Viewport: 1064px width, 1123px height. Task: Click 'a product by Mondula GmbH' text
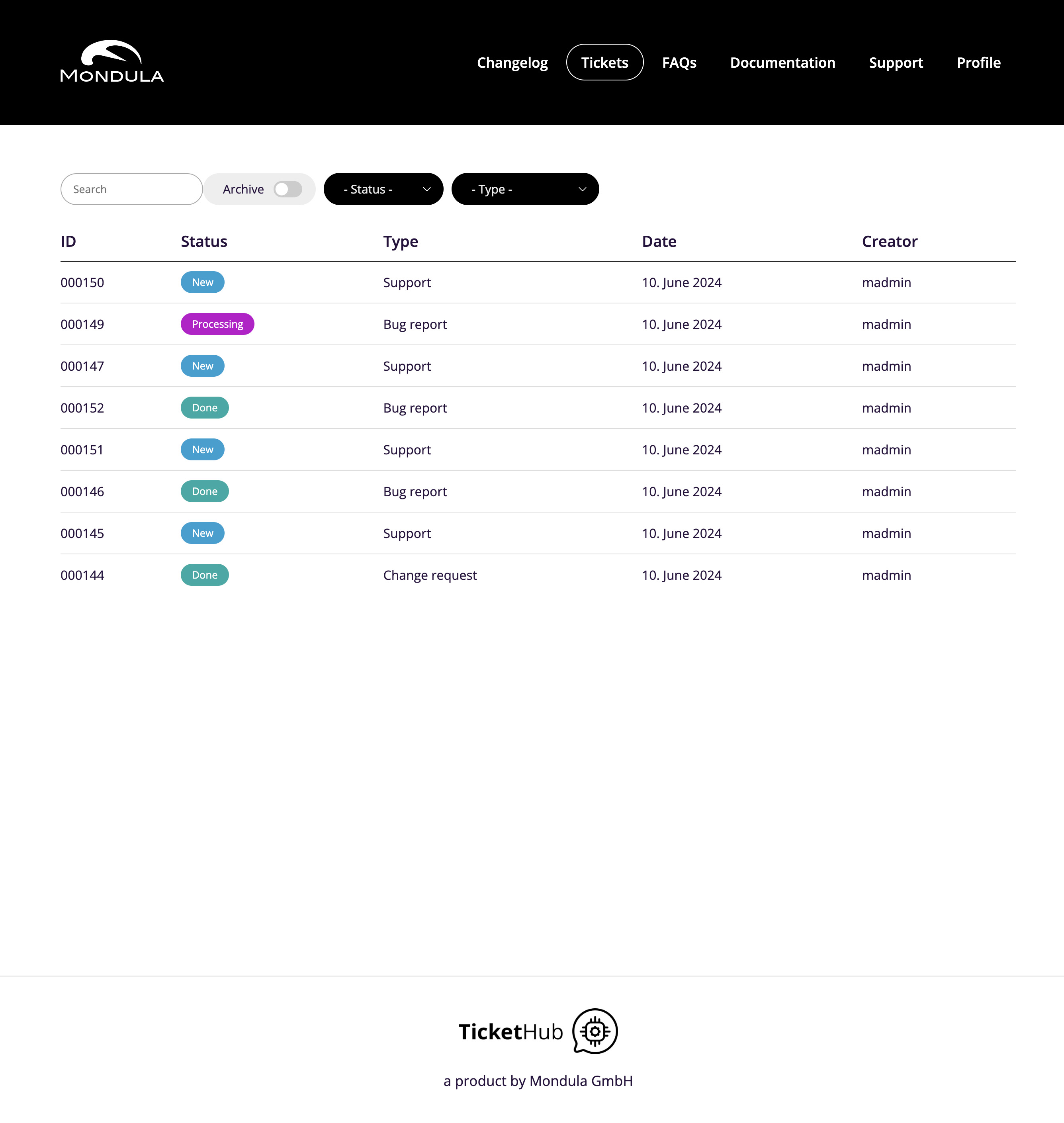[538, 1081]
